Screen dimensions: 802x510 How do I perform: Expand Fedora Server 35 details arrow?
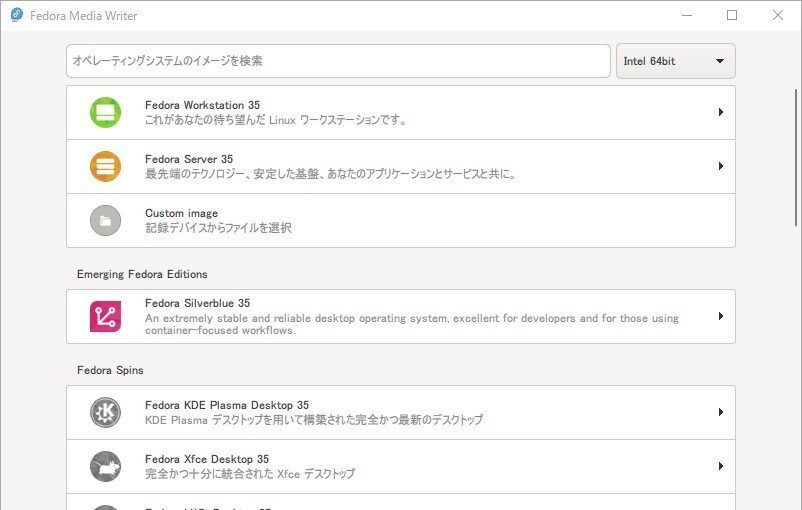(720, 166)
